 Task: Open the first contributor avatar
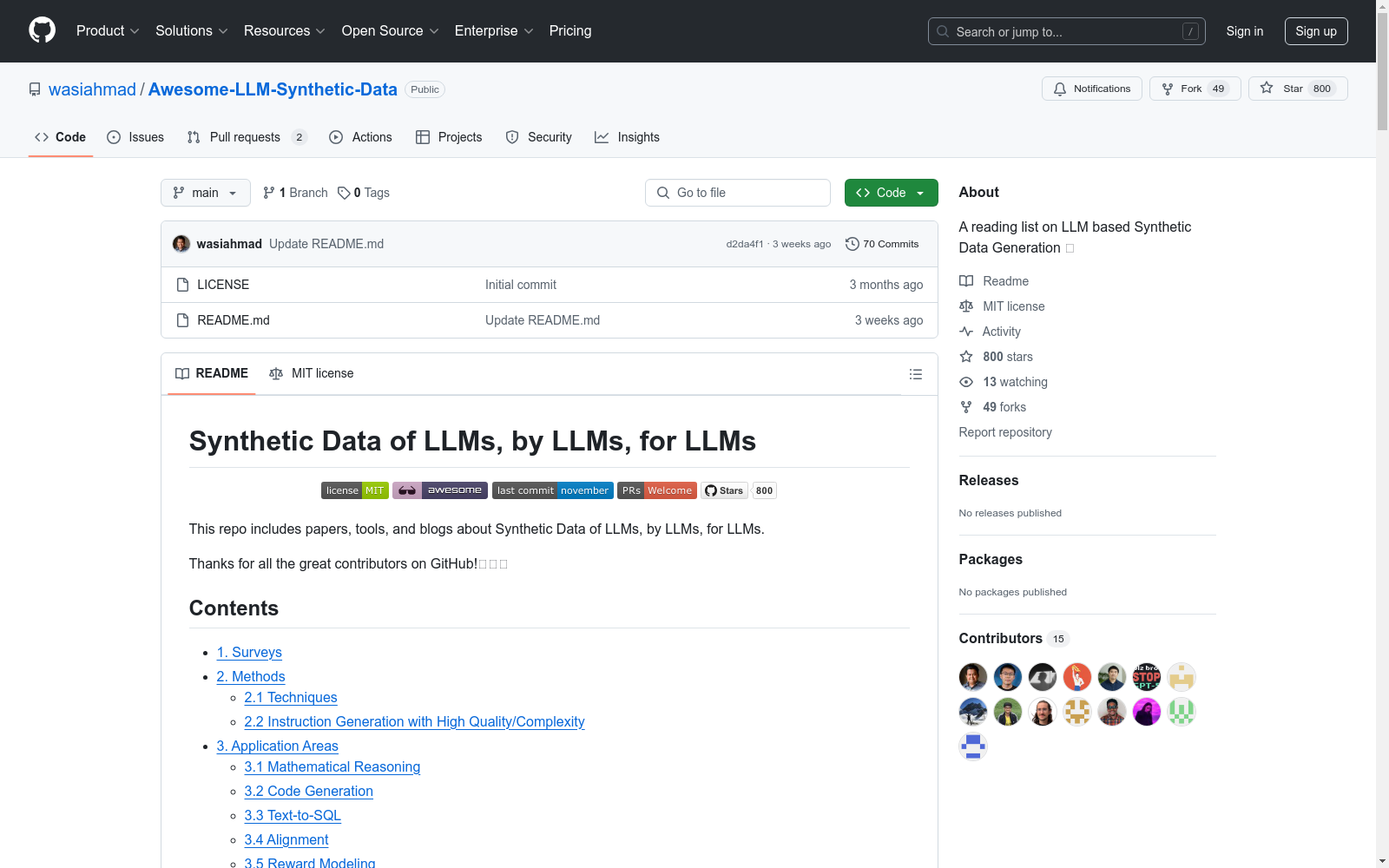[x=973, y=677]
